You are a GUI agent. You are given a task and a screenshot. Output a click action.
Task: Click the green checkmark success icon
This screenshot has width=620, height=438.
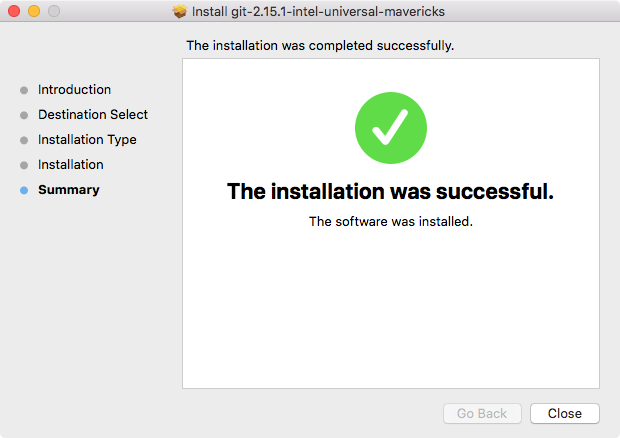tap(391, 129)
